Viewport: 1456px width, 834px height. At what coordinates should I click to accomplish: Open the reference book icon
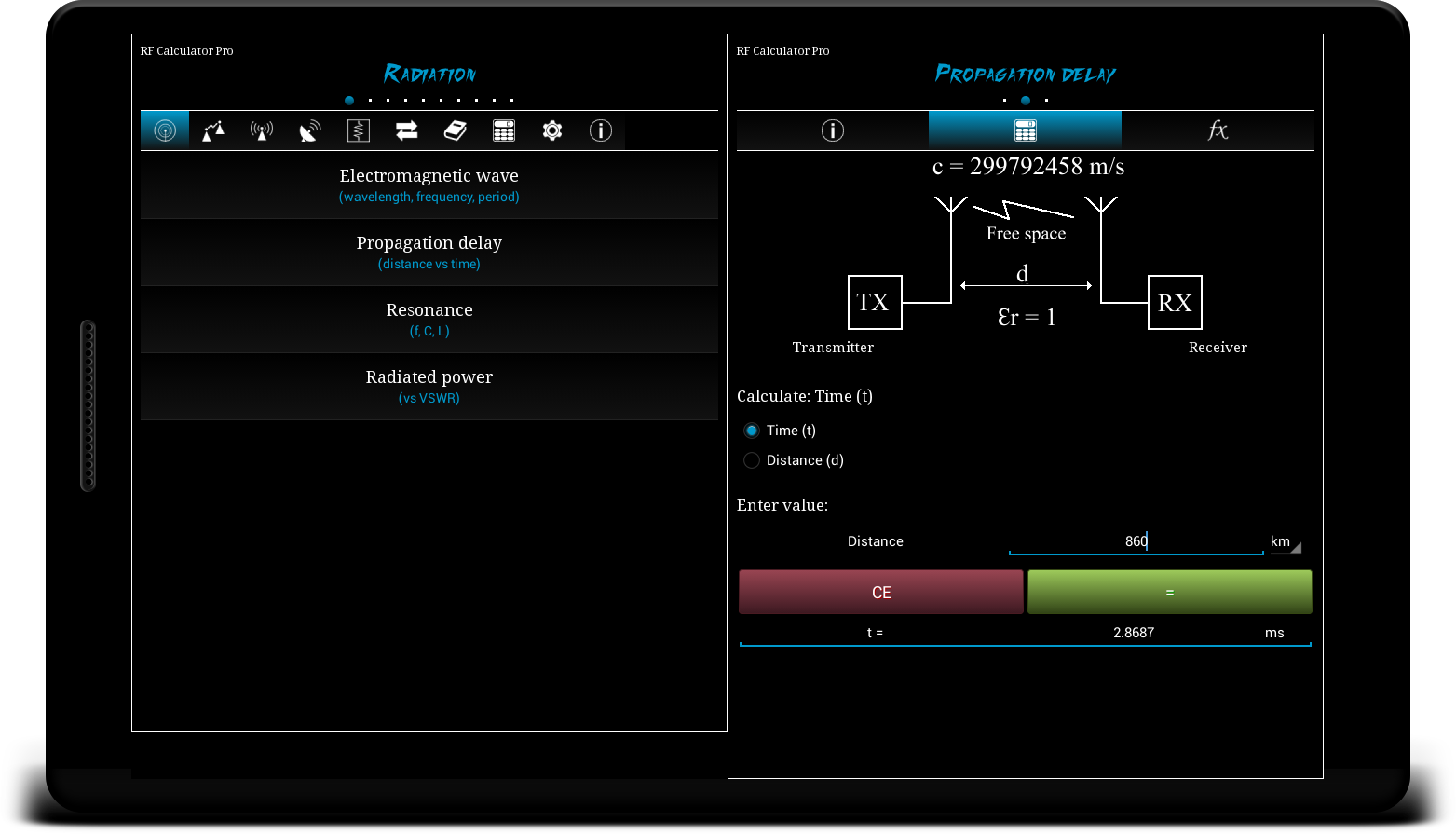[x=456, y=130]
